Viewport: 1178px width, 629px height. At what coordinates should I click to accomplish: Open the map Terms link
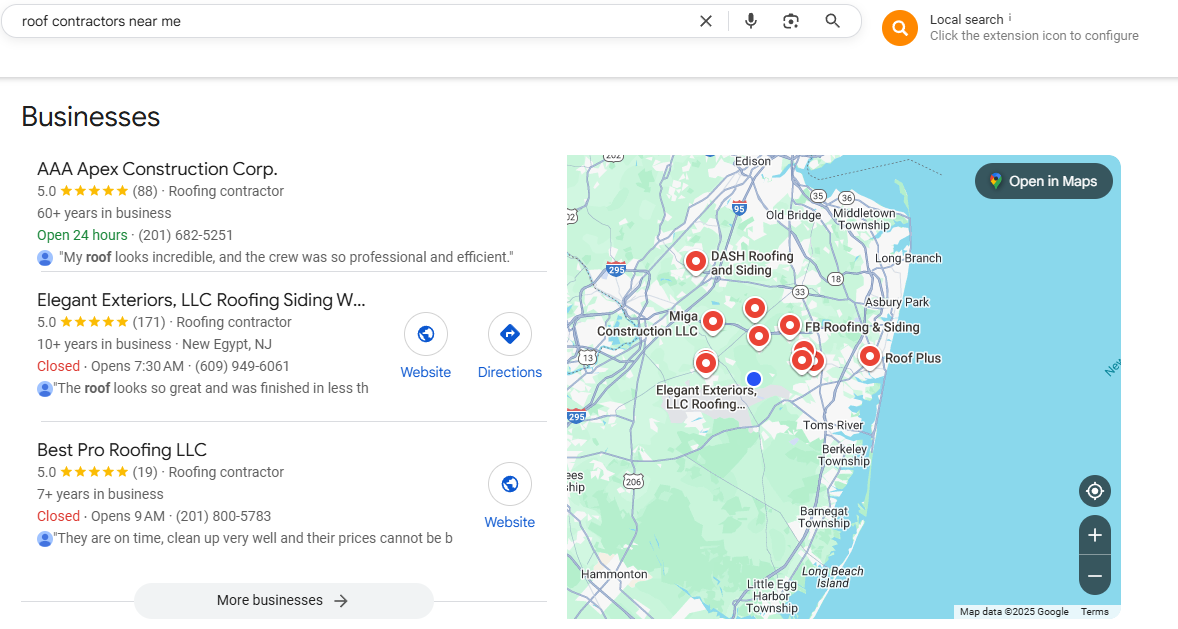pyautogui.click(x=1095, y=612)
